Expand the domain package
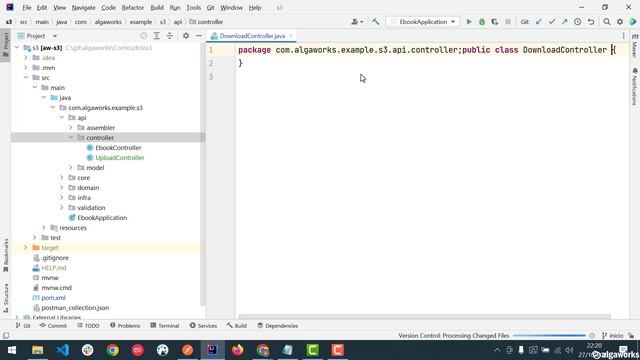The height and width of the screenshot is (360, 640). pyautogui.click(x=62, y=187)
